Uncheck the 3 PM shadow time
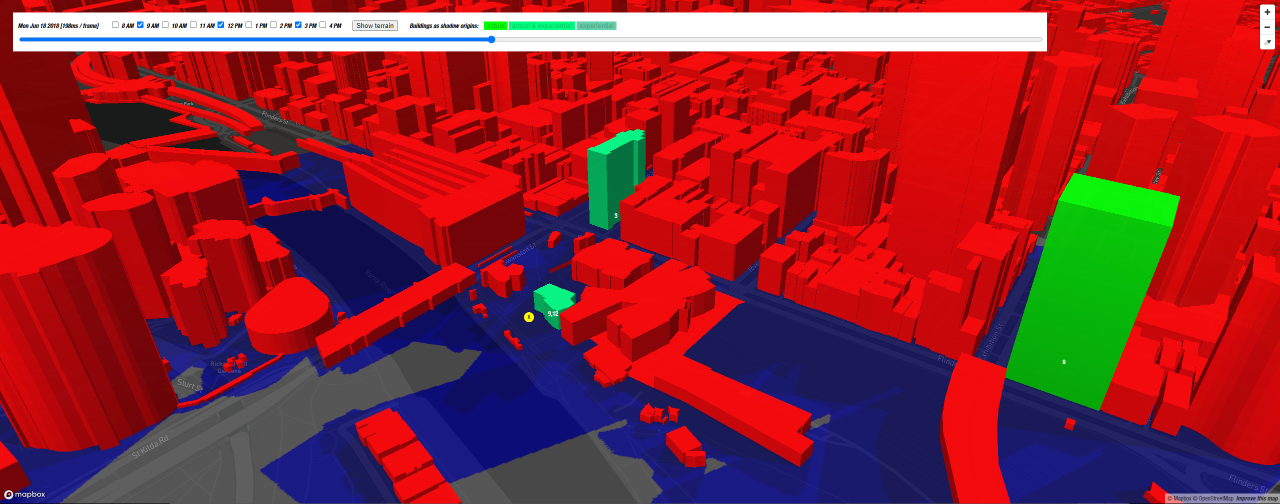Image resolution: width=1280 pixels, height=504 pixels. point(298,25)
